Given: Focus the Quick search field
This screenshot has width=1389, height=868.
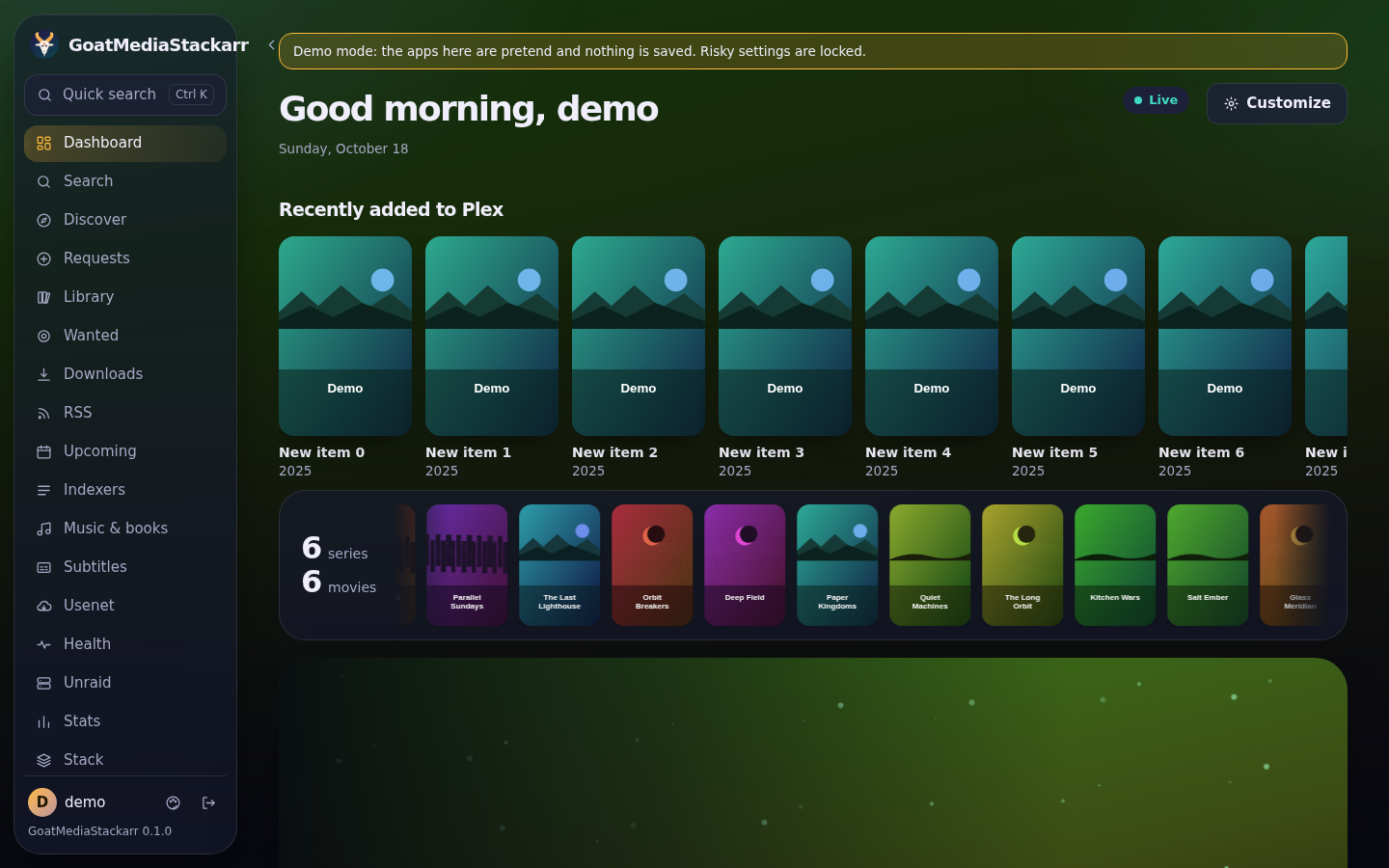Looking at the screenshot, I should [125, 95].
